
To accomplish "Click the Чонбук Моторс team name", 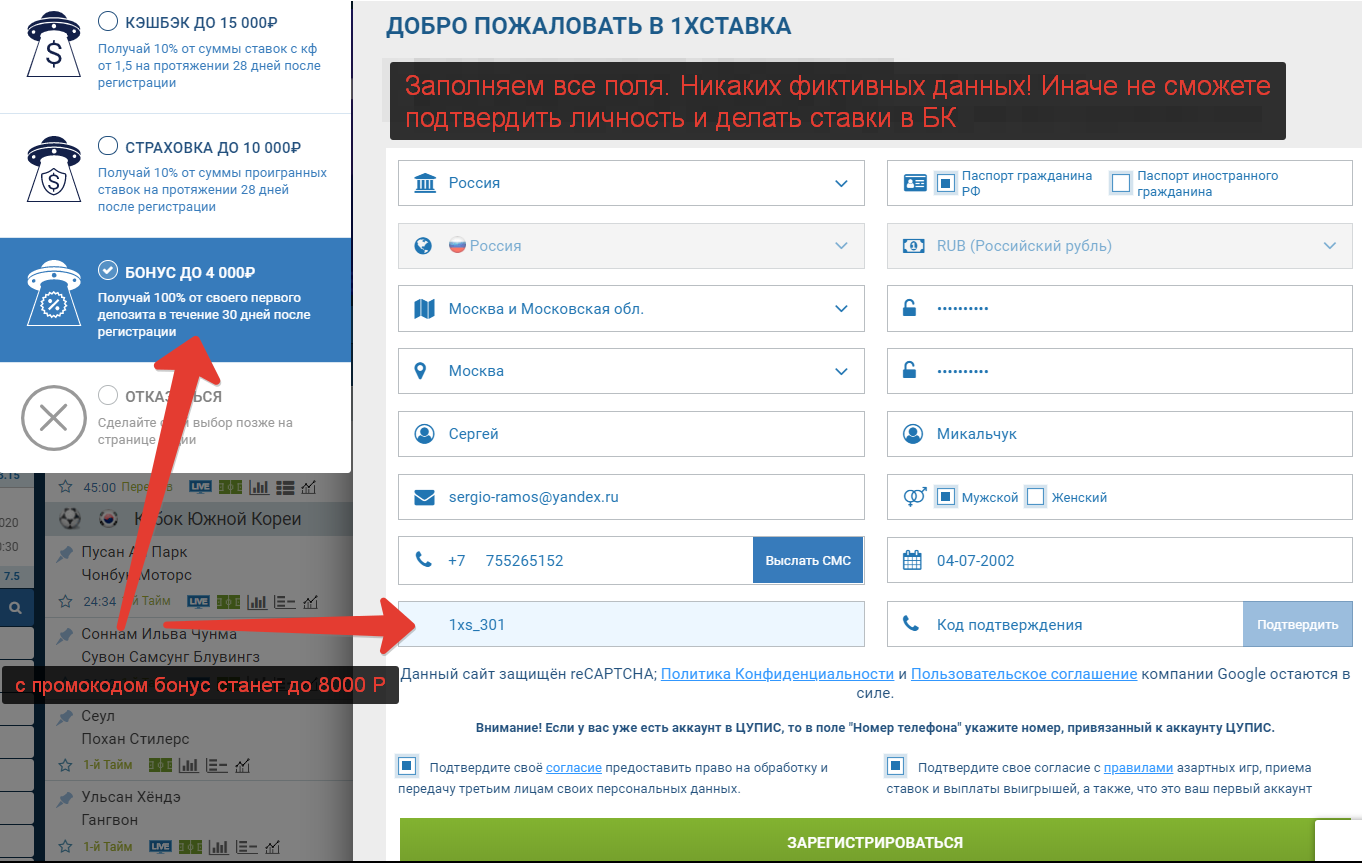I will (x=136, y=575).
